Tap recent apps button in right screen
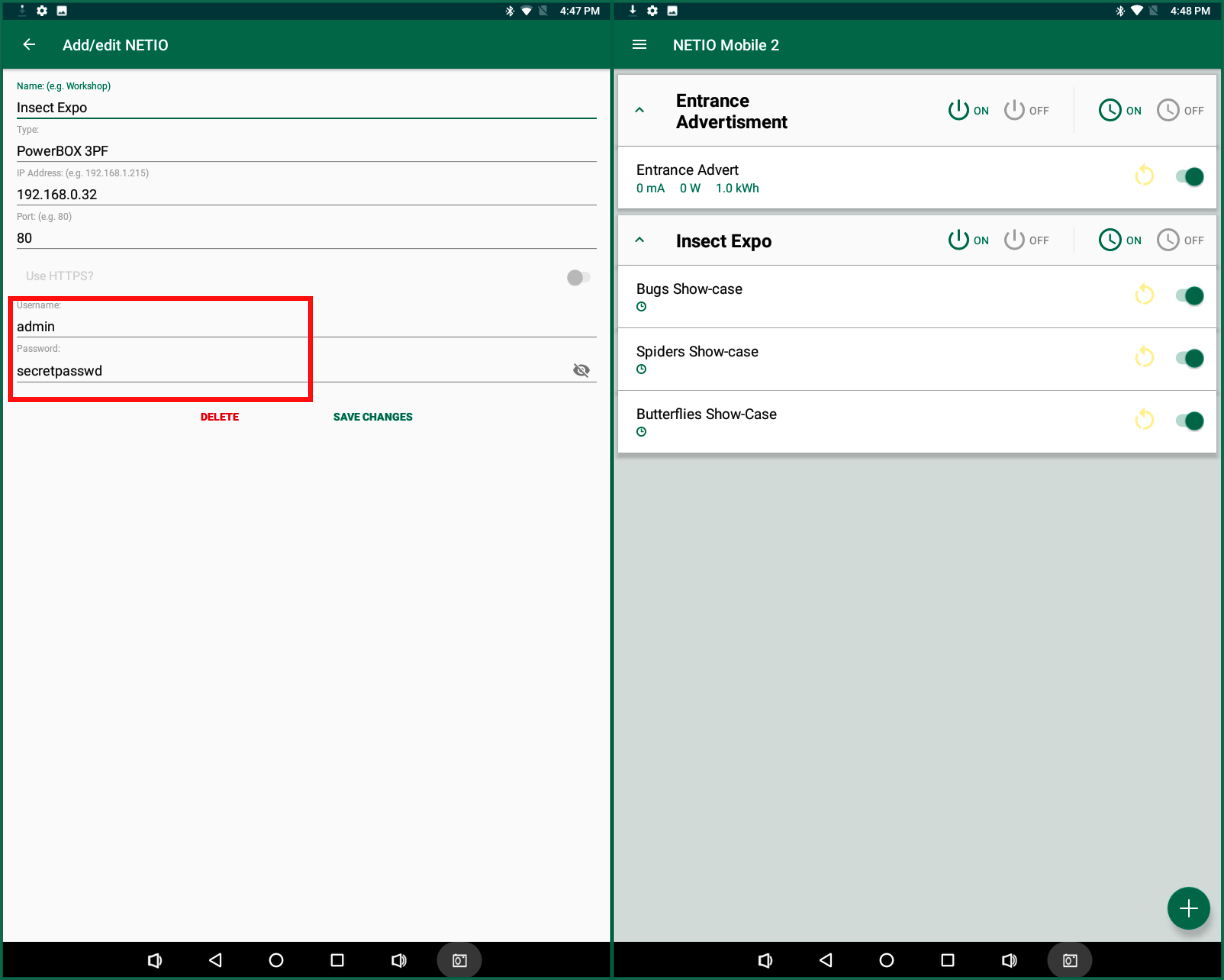This screenshot has height=980, width=1224. (948, 960)
